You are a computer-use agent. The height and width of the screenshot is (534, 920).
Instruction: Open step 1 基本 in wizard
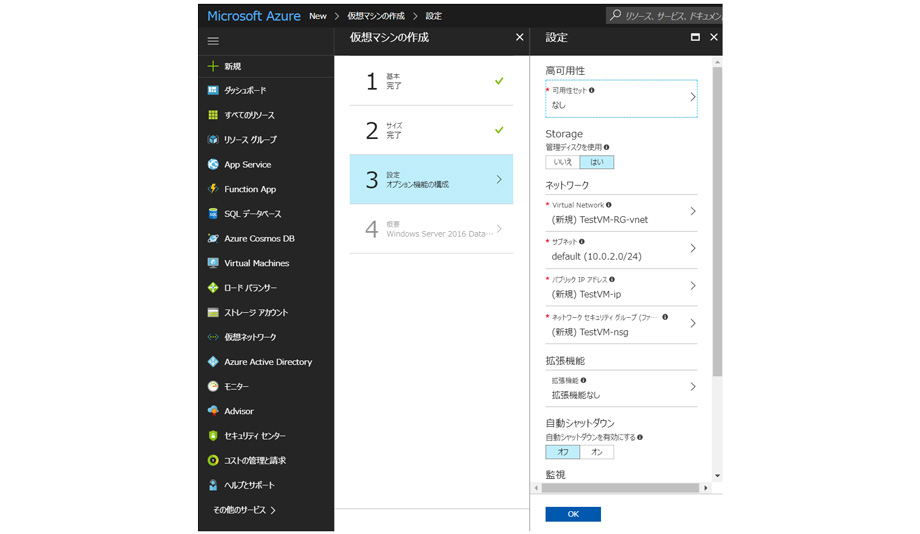point(431,81)
